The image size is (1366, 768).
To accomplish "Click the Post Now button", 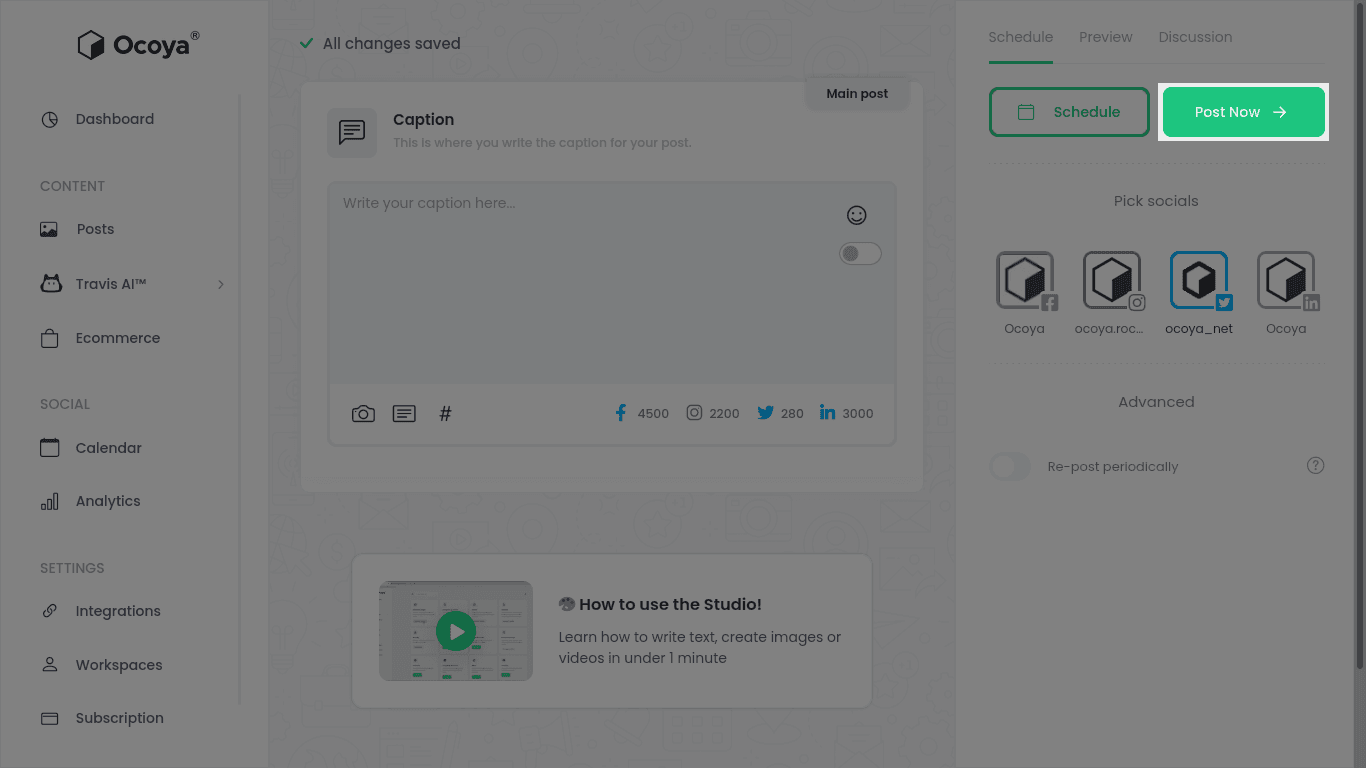I will click(1243, 112).
